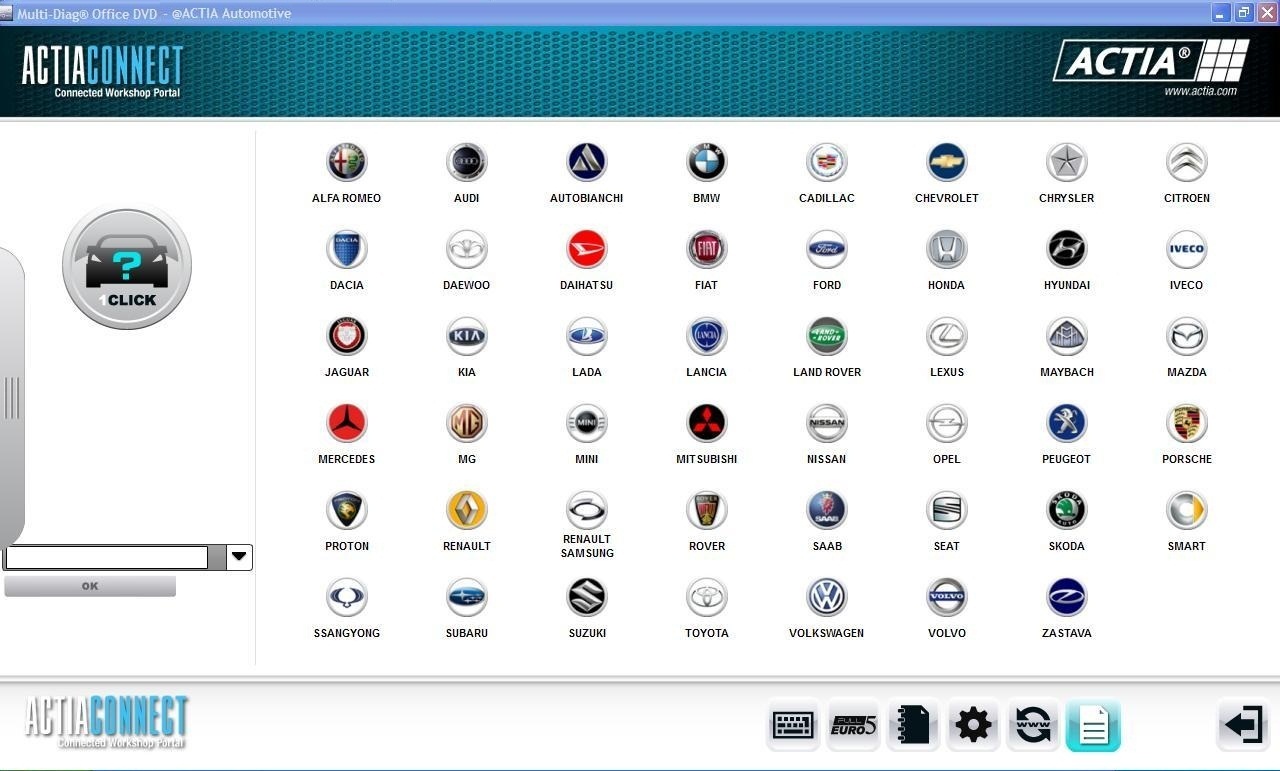The image size is (1280, 771).
Task: Select the Smart logo
Action: [x=1187, y=510]
